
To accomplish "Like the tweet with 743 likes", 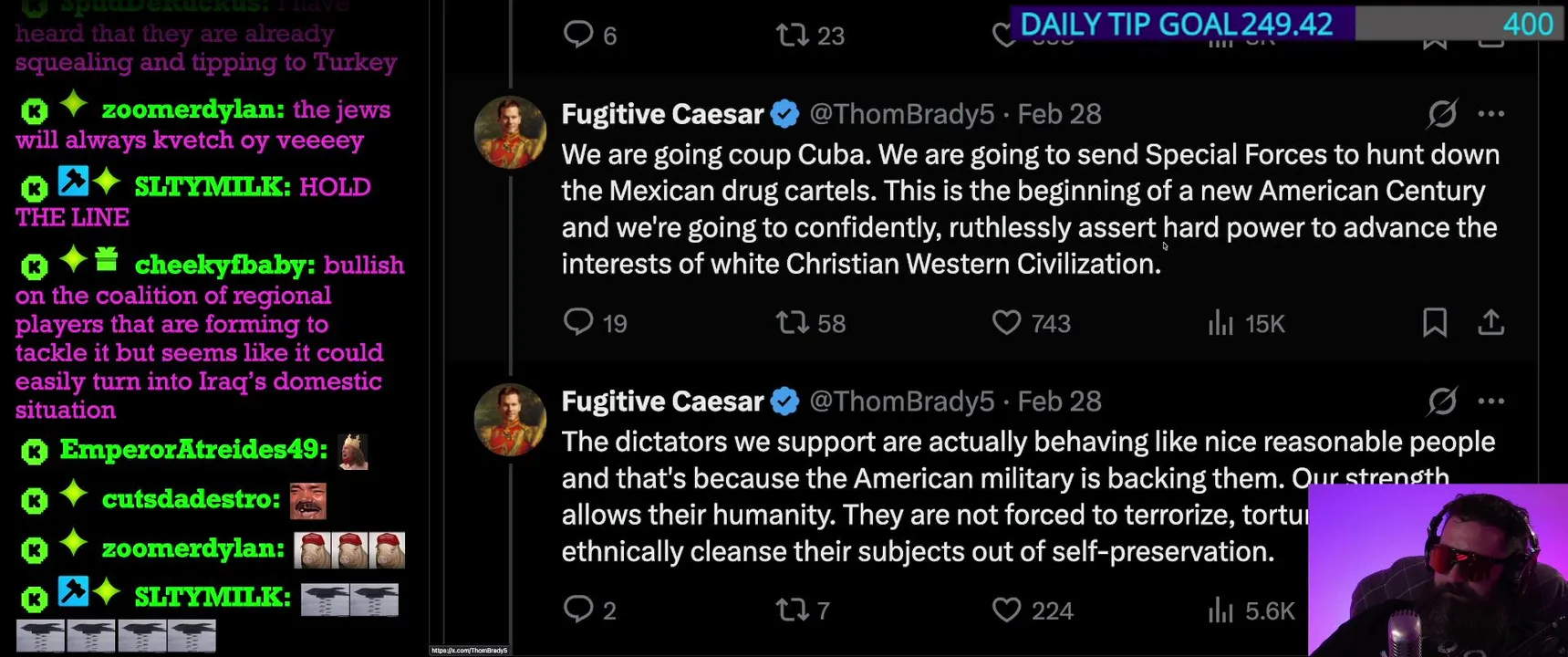I will pos(1006,322).
